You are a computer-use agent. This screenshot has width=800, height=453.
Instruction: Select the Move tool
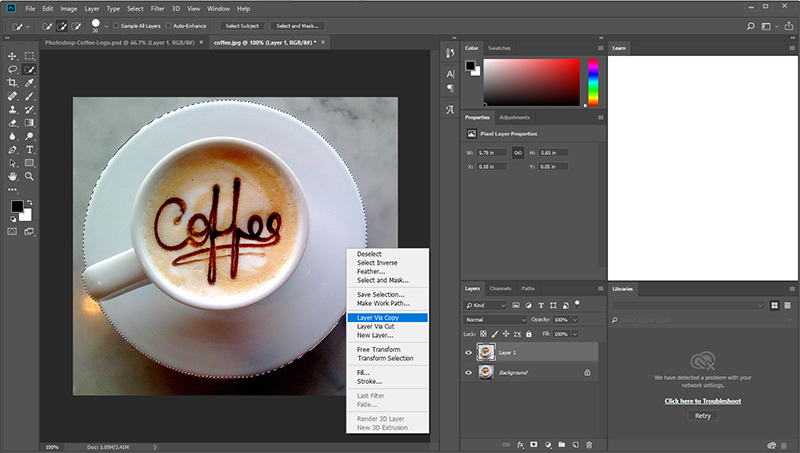tap(12, 57)
